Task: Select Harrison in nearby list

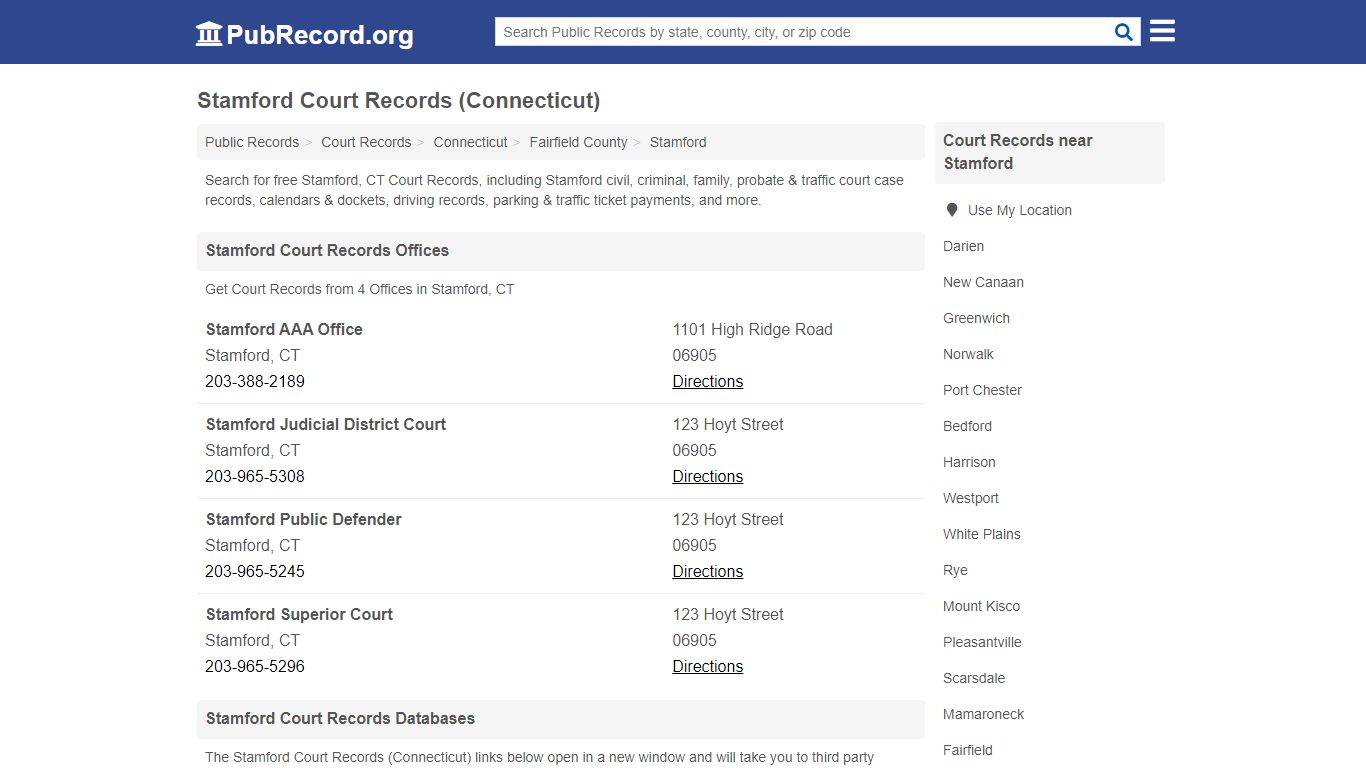Action: (969, 462)
